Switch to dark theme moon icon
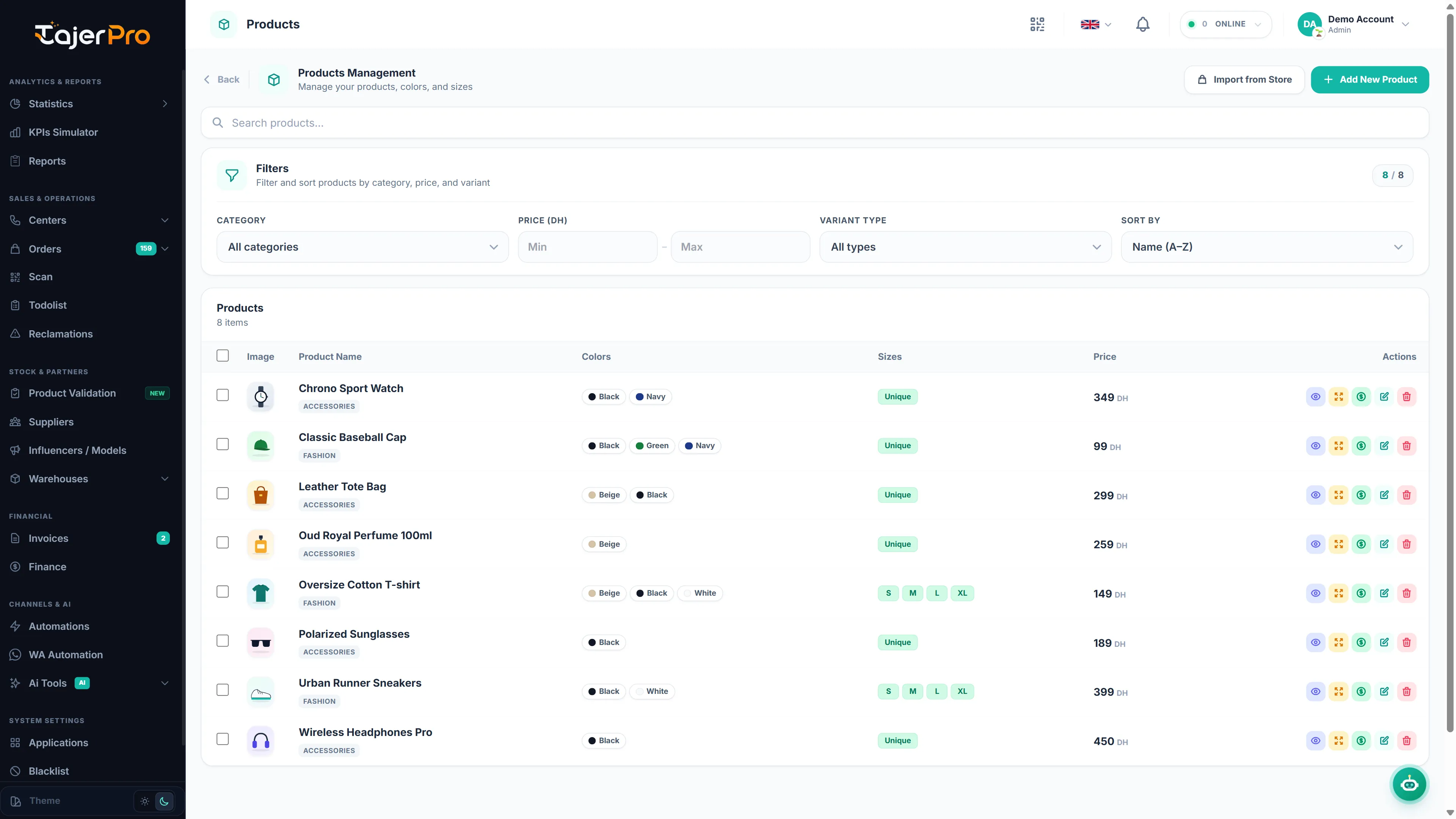 165,801
